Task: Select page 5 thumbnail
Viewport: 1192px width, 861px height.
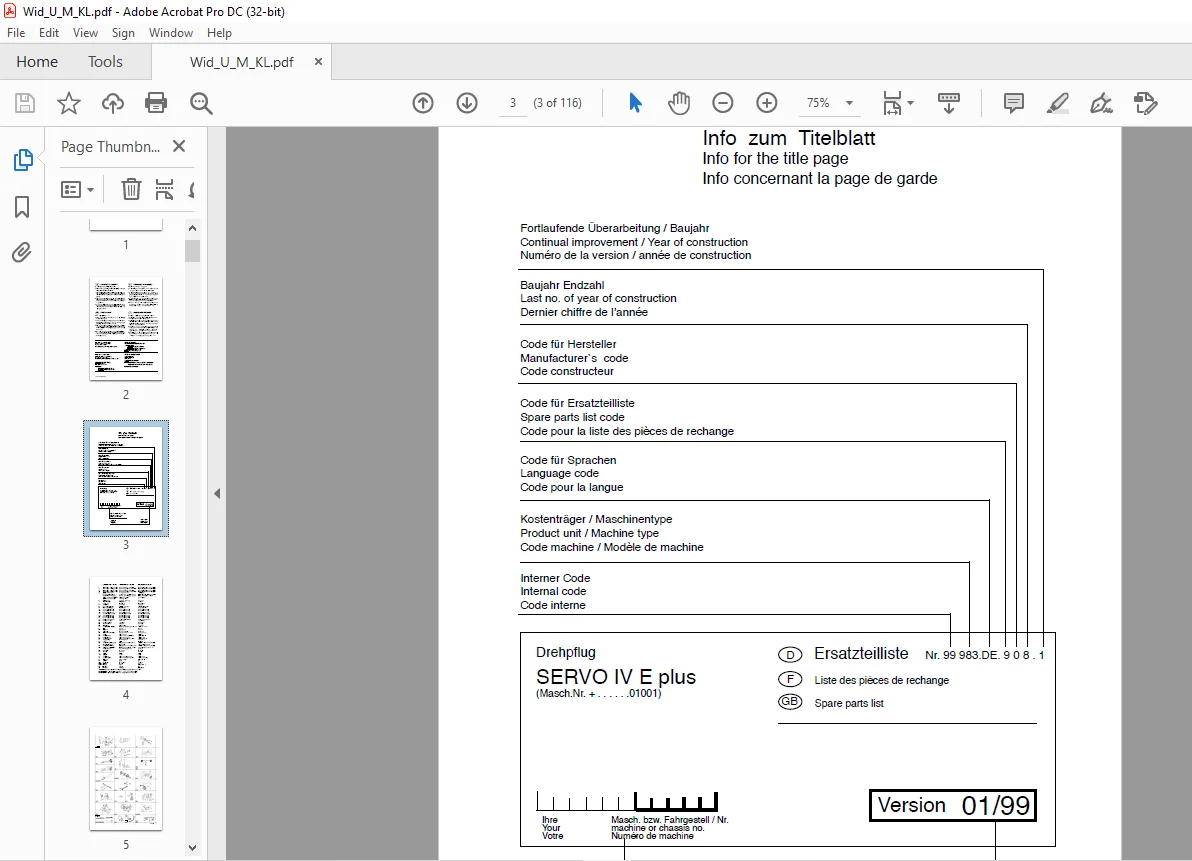Action: [126, 779]
